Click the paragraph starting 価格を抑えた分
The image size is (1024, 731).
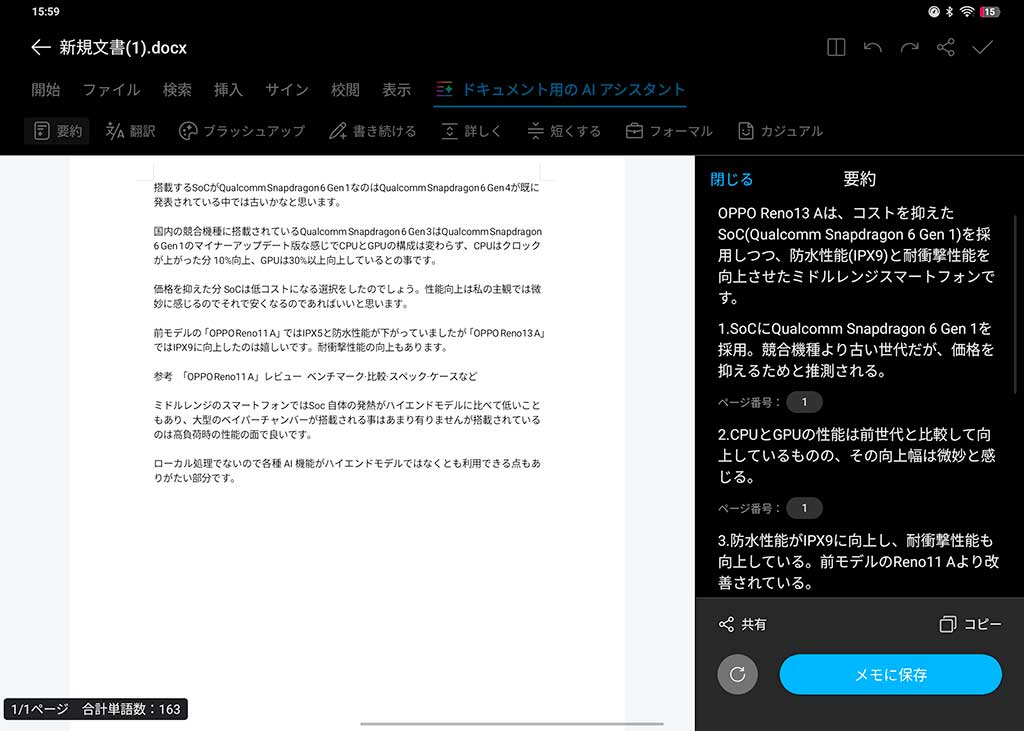tap(347, 296)
